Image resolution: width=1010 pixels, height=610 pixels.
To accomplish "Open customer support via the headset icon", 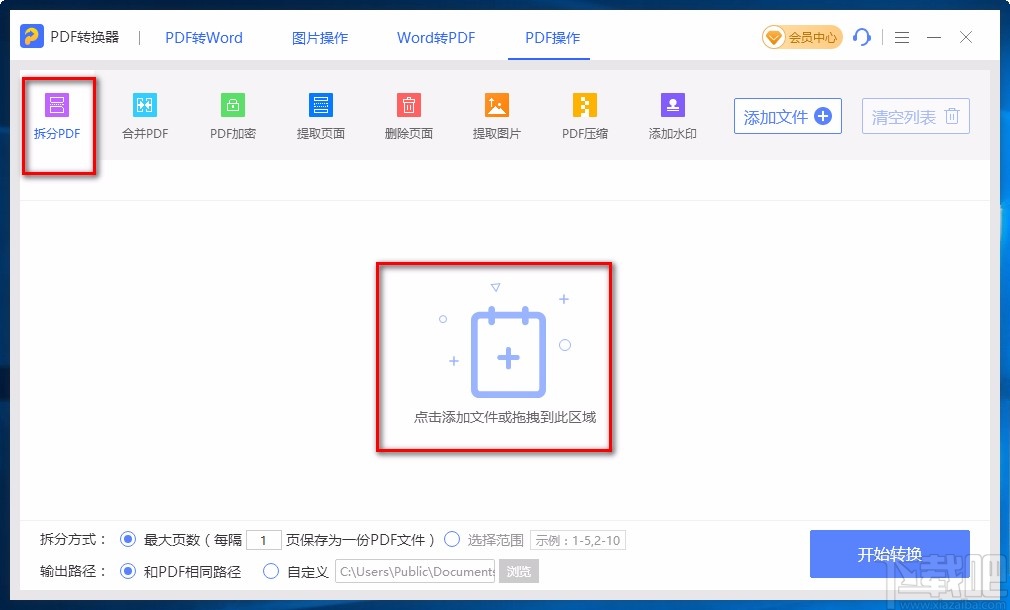I will pos(862,37).
